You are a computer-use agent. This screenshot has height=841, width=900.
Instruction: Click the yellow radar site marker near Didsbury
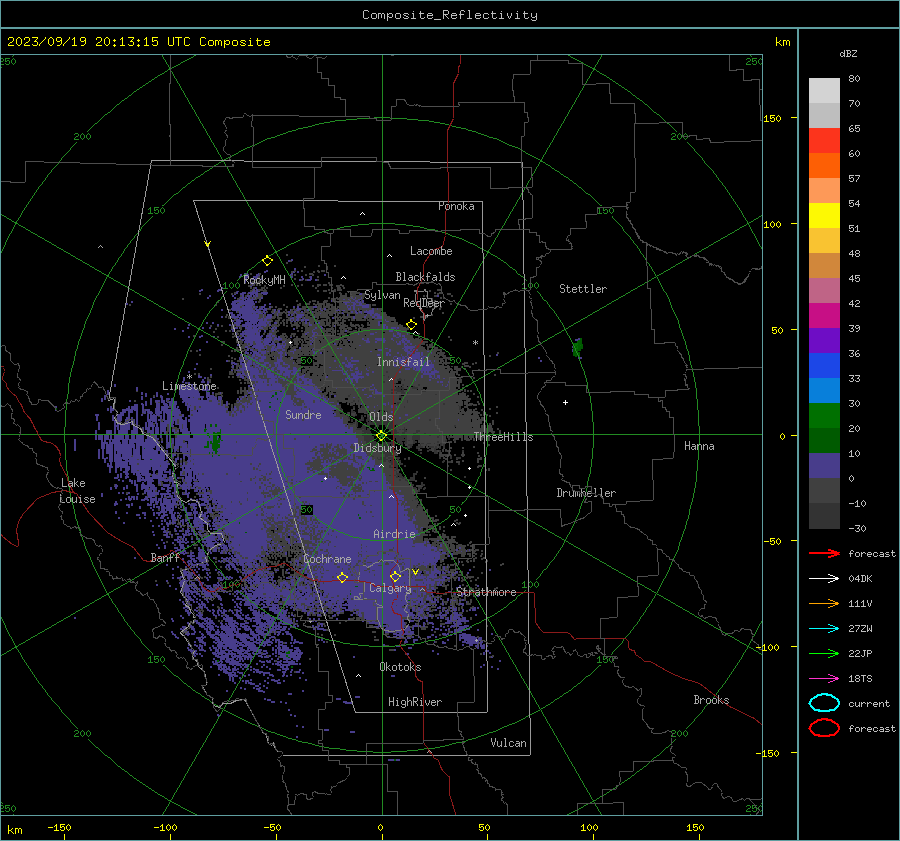click(x=381, y=436)
